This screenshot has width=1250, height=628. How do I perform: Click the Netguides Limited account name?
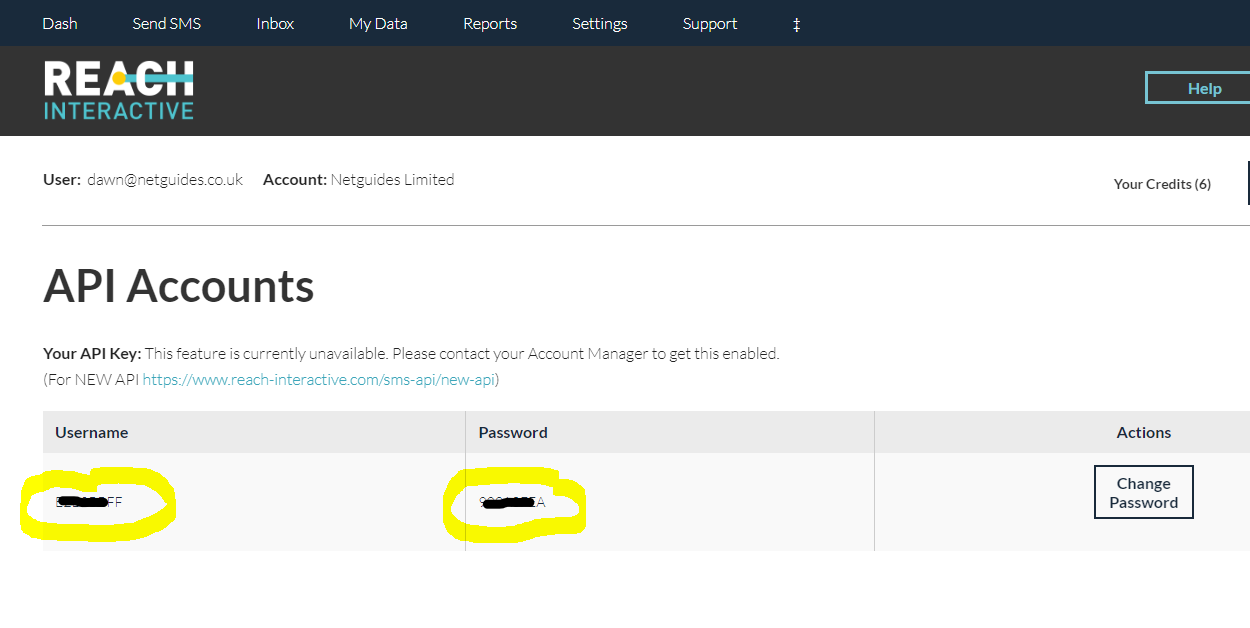pyautogui.click(x=392, y=180)
